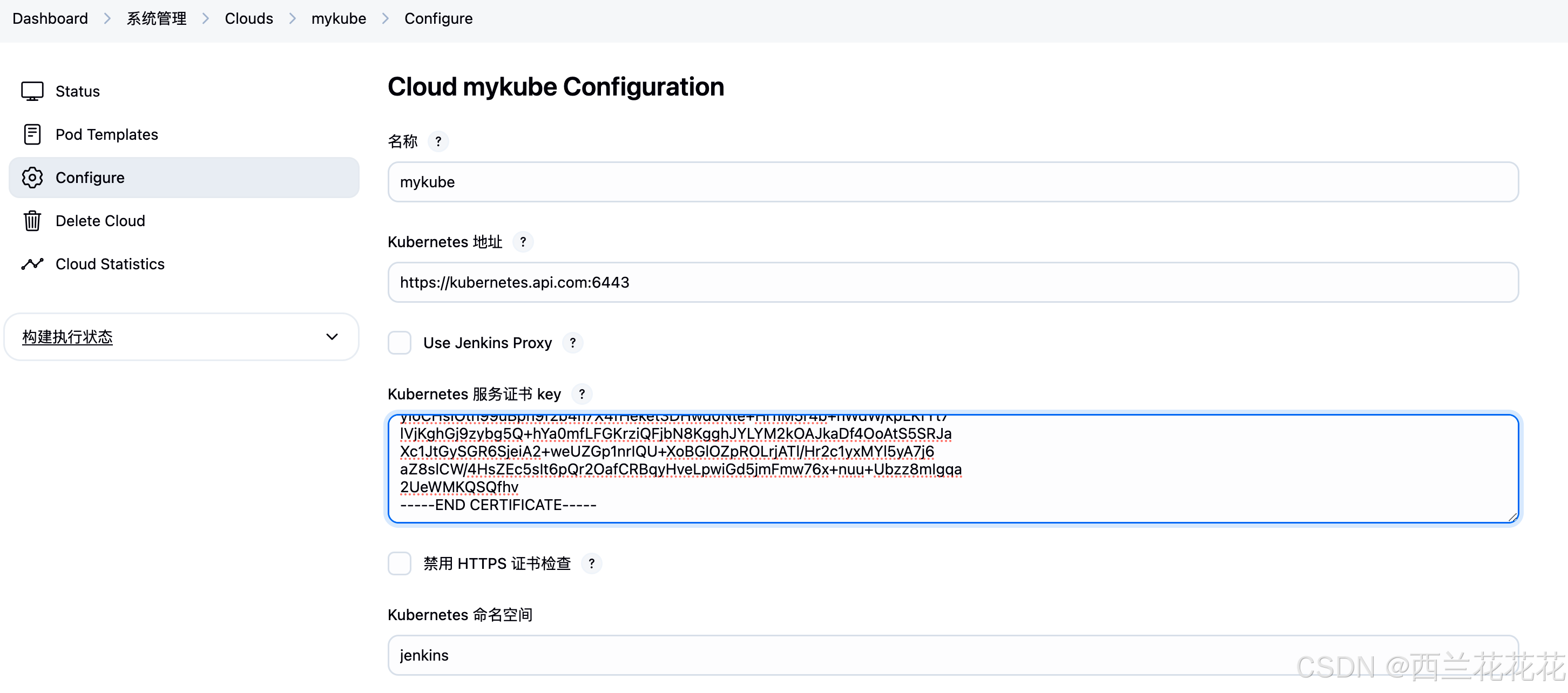Click the Configure gear icon
The width and height of the screenshot is (1568, 693).
(32, 177)
